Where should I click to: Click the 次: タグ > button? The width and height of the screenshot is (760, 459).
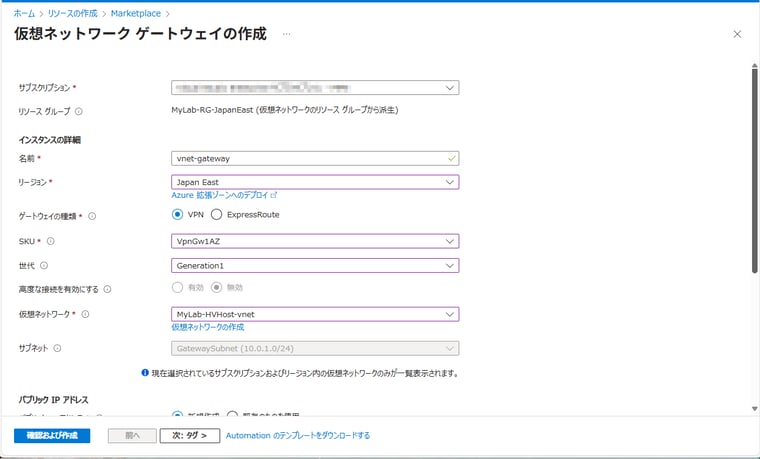point(190,435)
